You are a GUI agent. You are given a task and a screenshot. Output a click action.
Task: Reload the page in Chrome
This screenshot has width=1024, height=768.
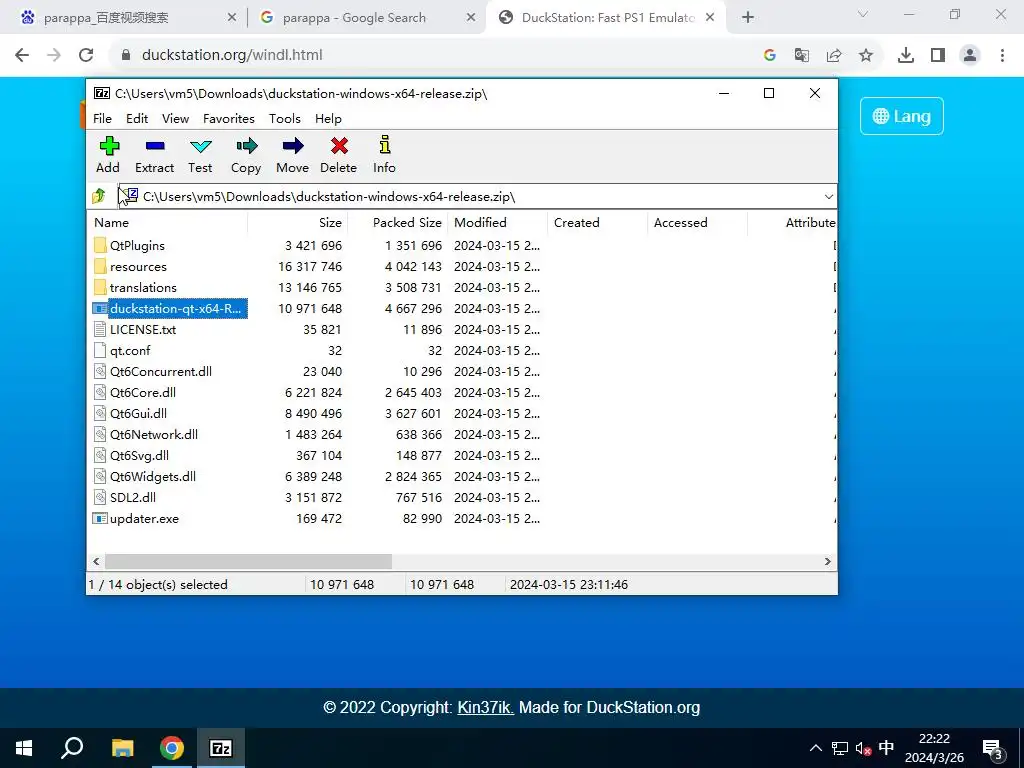tap(86, 55)
